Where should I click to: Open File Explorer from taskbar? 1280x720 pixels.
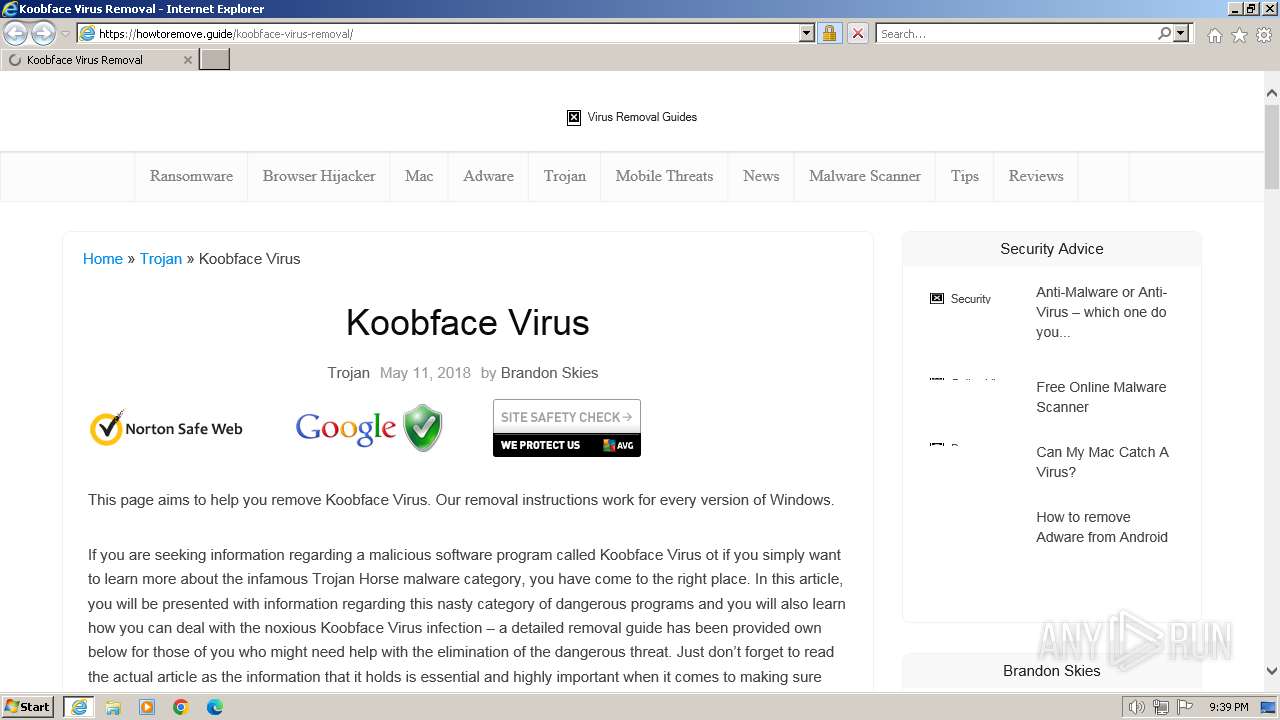click(113, 707)
